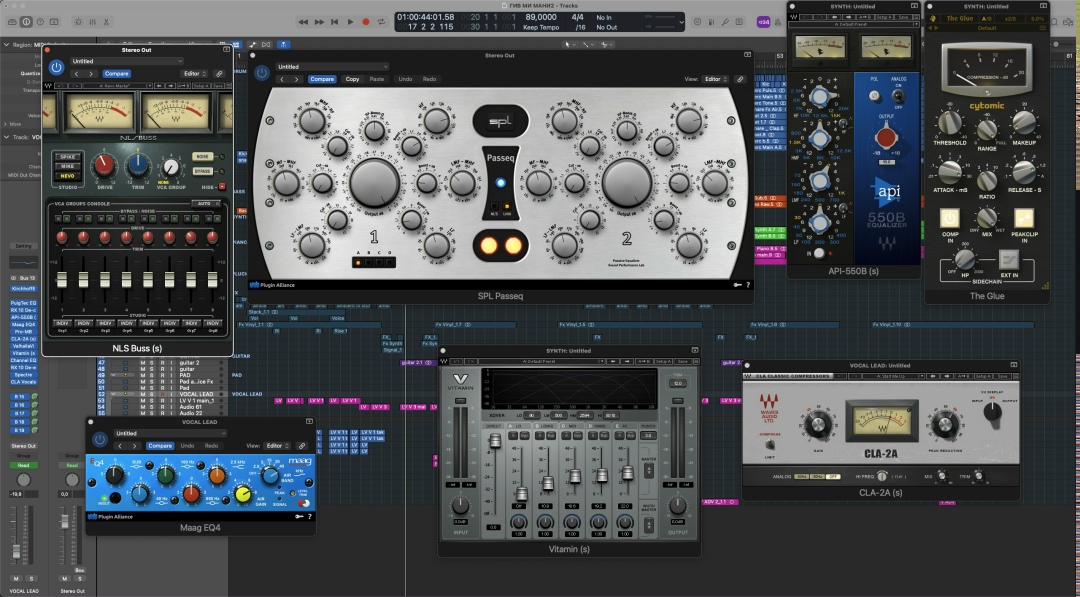Viewport: 1080px width, 597px height.
Task: Open the Untitled preset dropdown in SPL Passeq
Action: coord(332,67)
